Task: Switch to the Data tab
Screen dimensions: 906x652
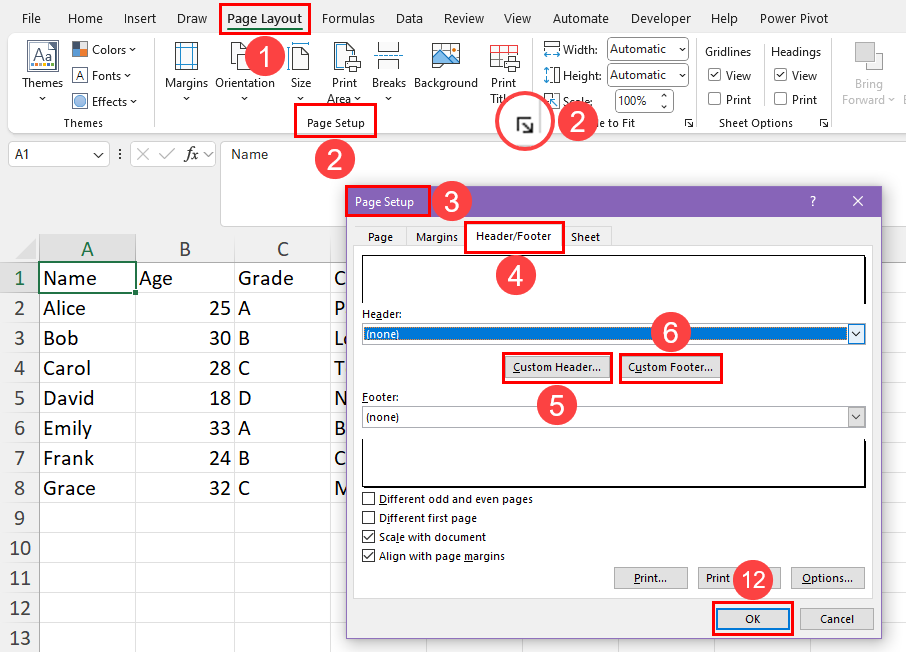Action: 409,18
